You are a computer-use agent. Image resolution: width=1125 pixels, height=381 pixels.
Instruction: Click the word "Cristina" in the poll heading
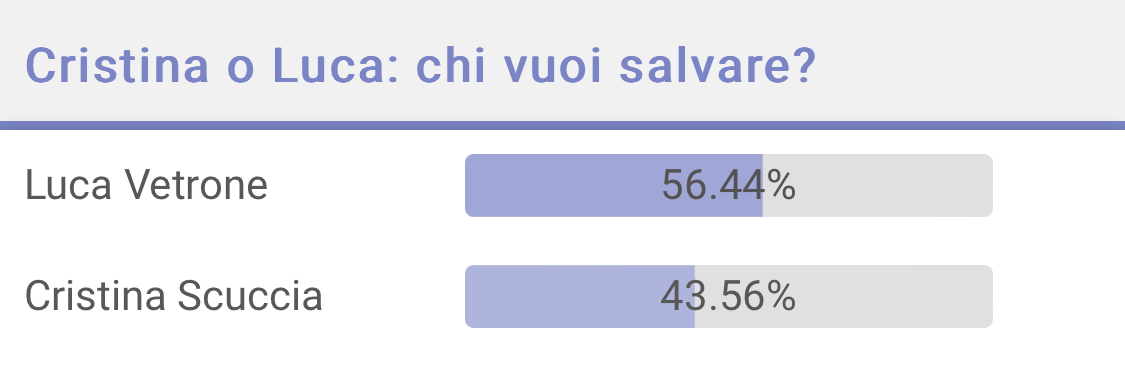(118, 66)
